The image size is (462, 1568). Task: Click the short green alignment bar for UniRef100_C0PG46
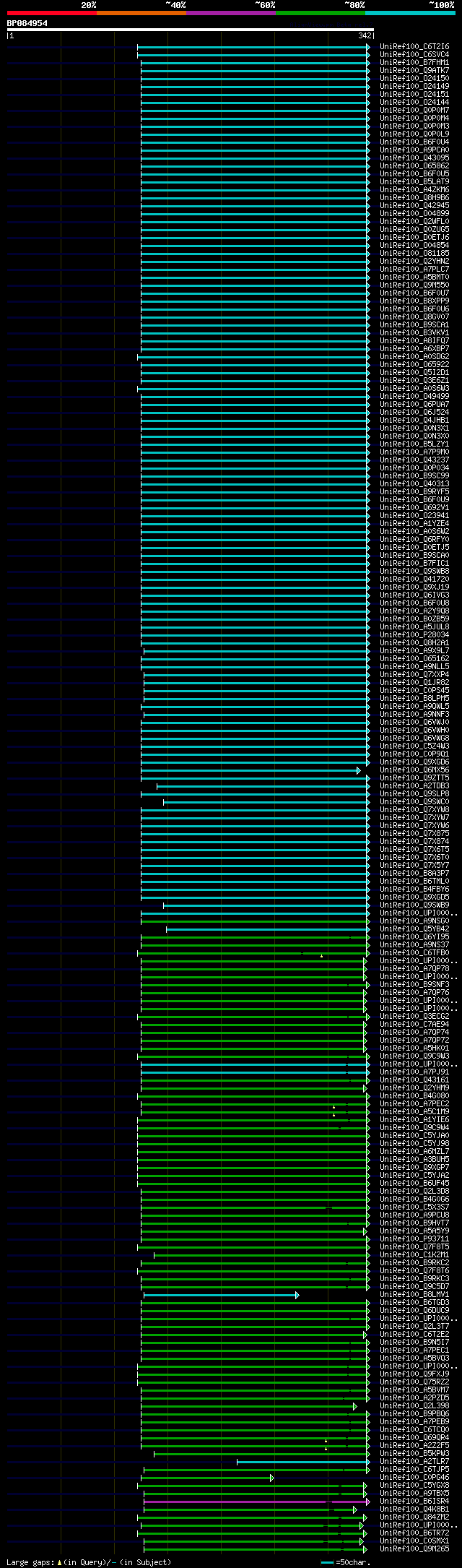pos(208,1478)
